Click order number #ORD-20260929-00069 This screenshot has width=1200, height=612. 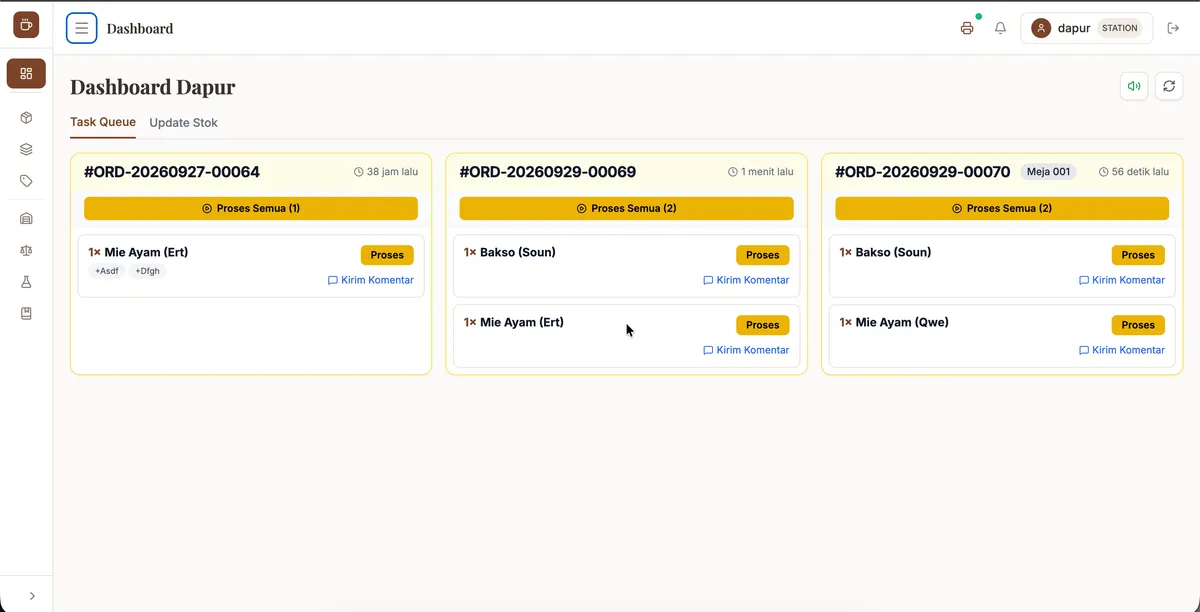[548, 172]
